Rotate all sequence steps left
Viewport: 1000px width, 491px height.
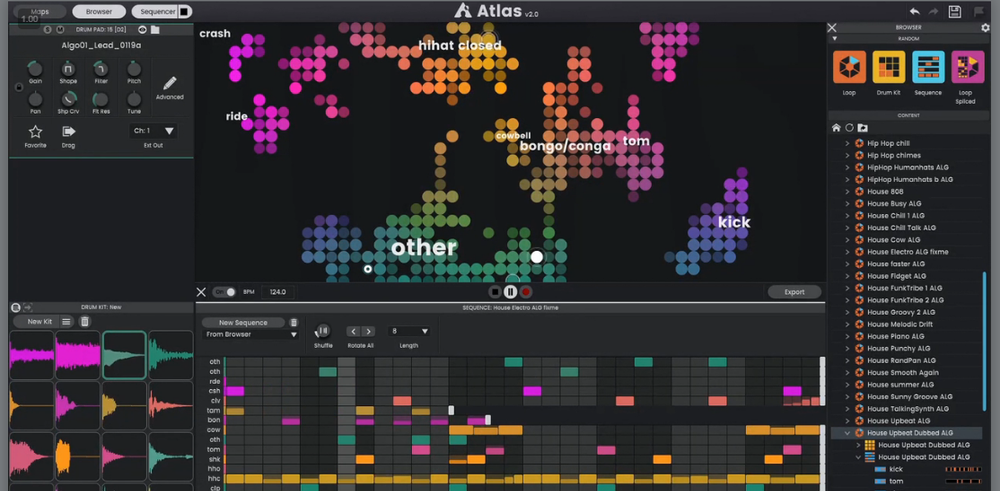pos(353,331)
